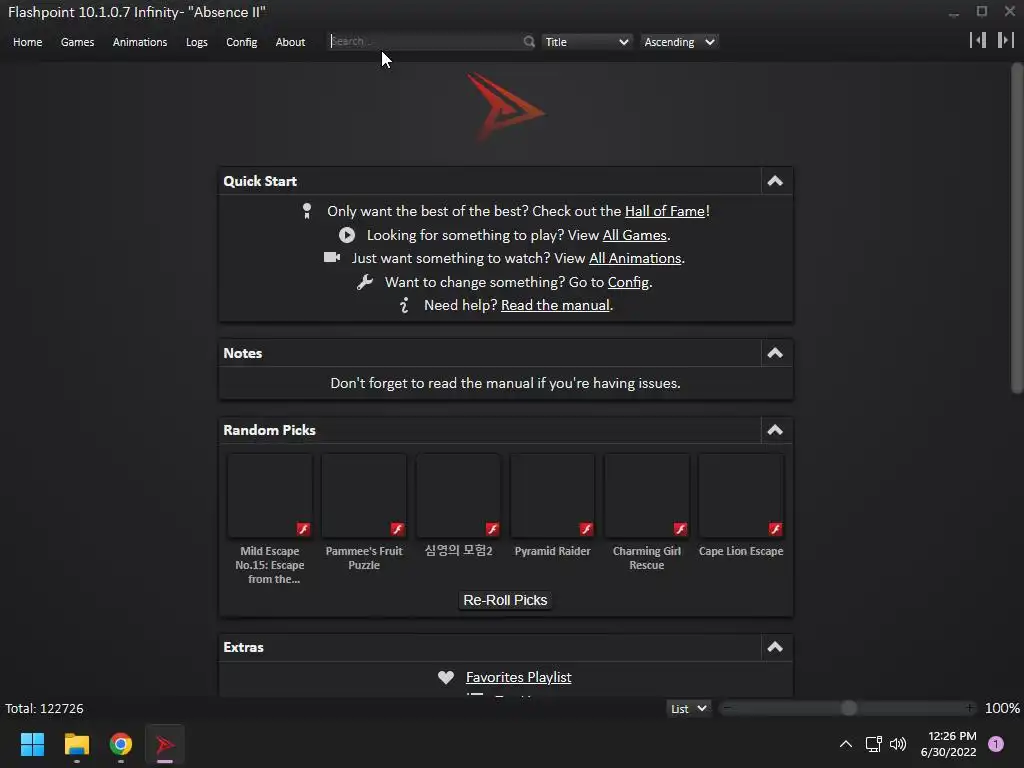Collapse the Notes section

pos(775,353)
